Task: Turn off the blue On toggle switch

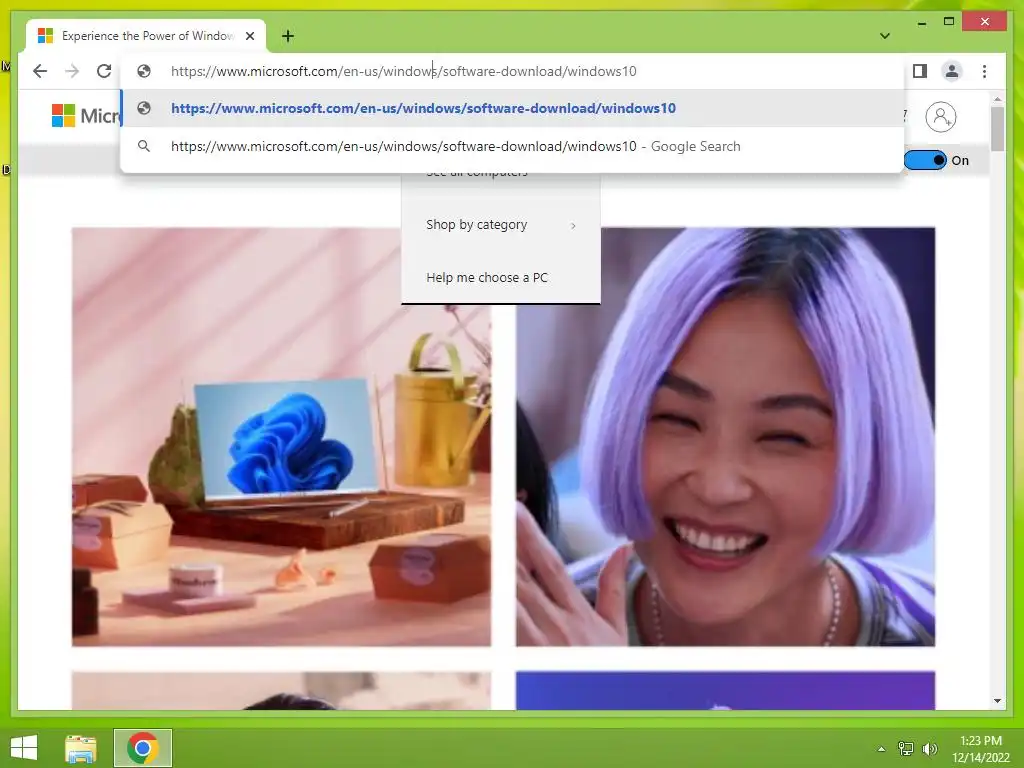Action: coord(925,160)
